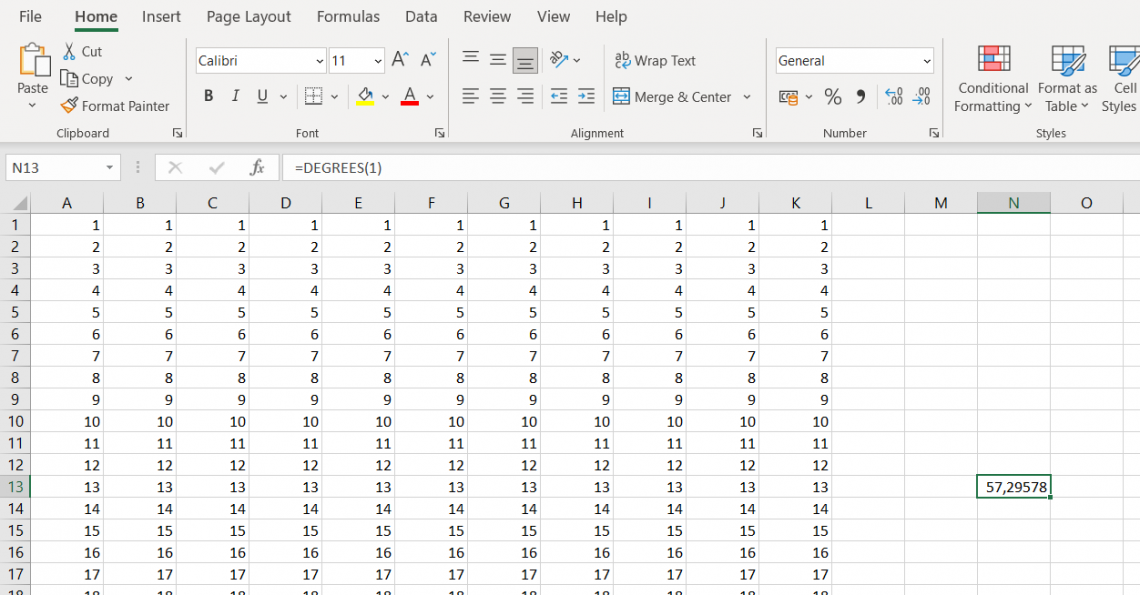The image size is (1140, 595).
Task: Click the Cut scissors icon
Action: 70,52
